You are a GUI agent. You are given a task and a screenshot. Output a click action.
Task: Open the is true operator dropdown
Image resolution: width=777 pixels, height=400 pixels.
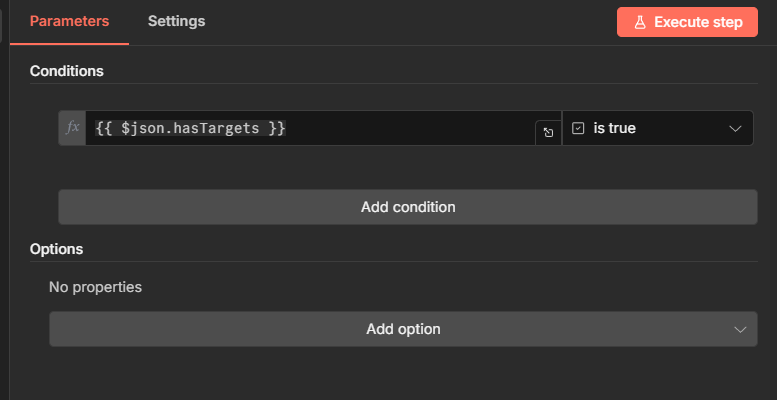(658, 128)
